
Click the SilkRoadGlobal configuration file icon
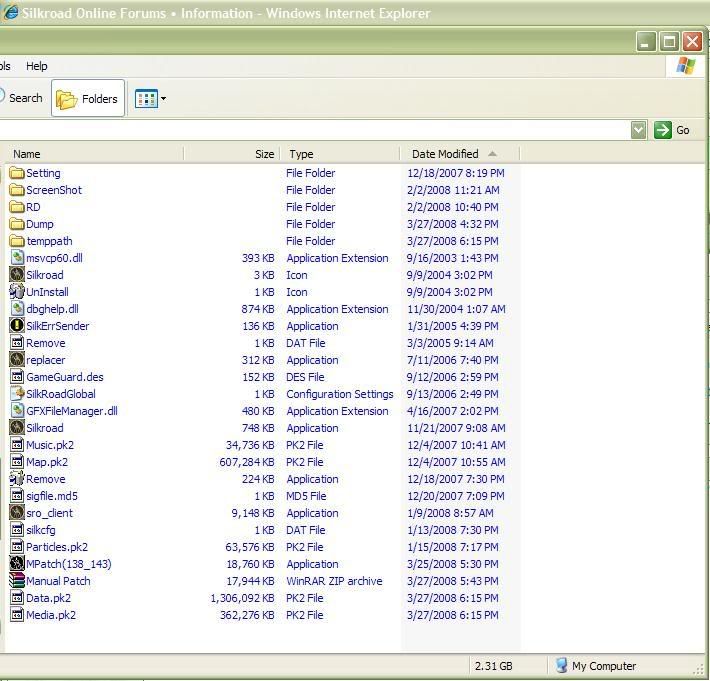click(17, 393)
